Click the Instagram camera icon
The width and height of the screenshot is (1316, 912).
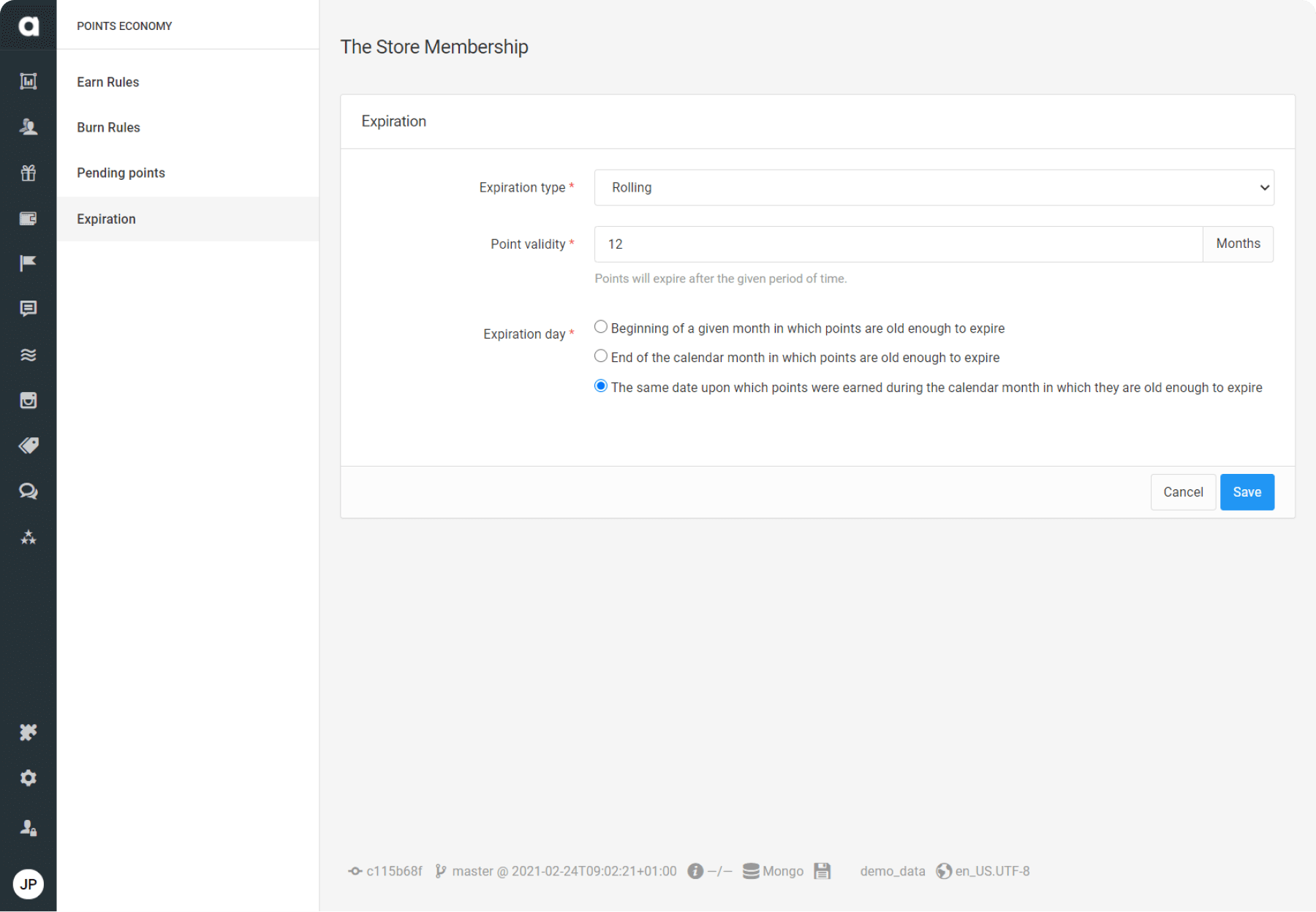point(28,400)
